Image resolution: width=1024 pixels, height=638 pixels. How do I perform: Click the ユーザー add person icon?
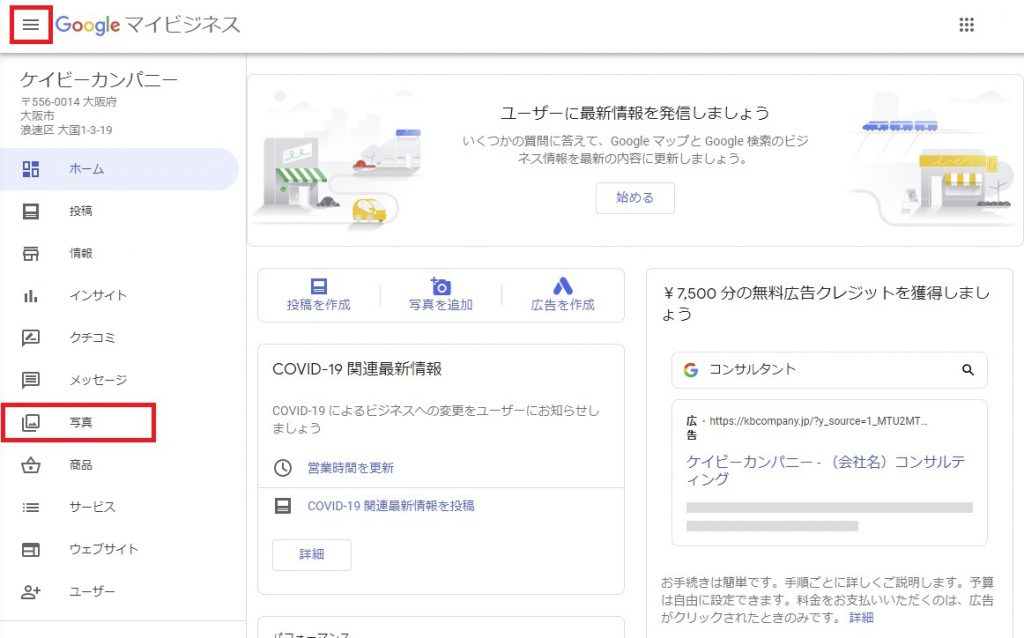pyautogui.click(x=31, y=592)
